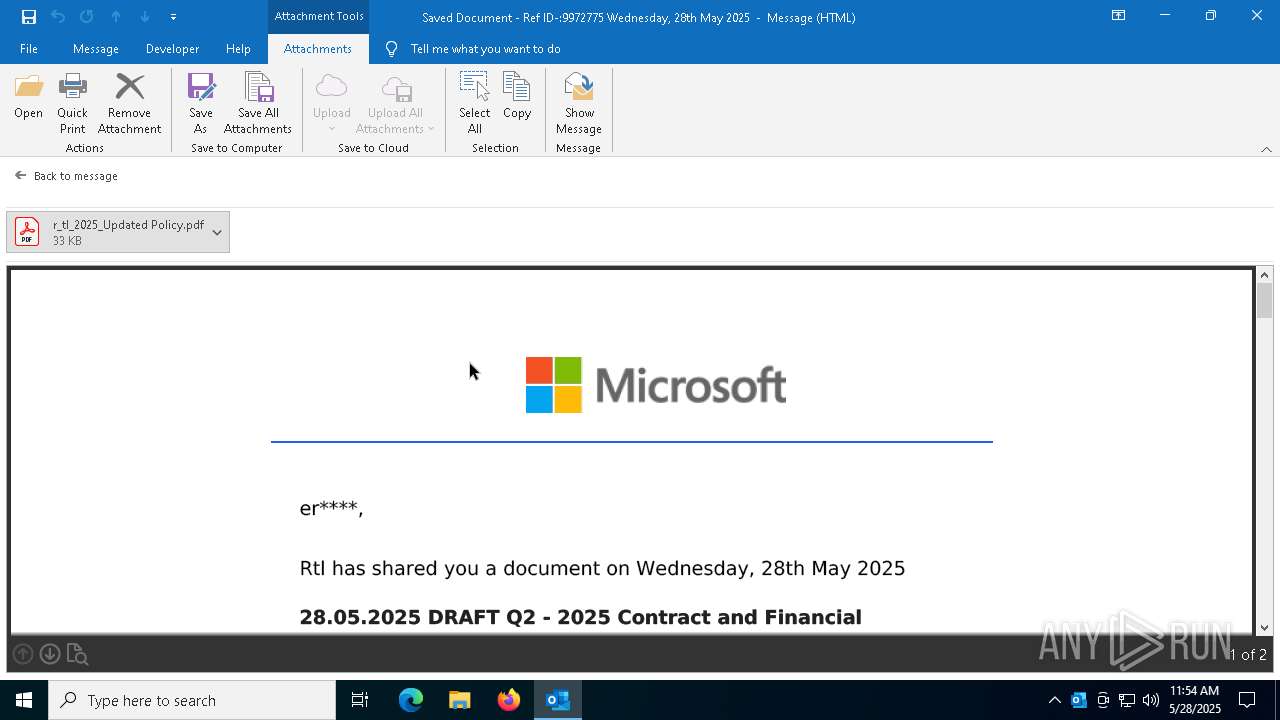
Task: Remove Attachment from the message
Action: [x=129, y=104]
